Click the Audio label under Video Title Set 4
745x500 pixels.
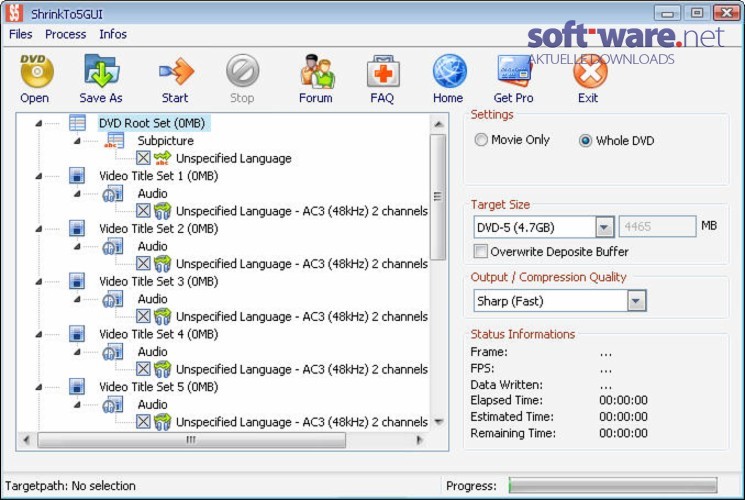[x=153, y=352]
